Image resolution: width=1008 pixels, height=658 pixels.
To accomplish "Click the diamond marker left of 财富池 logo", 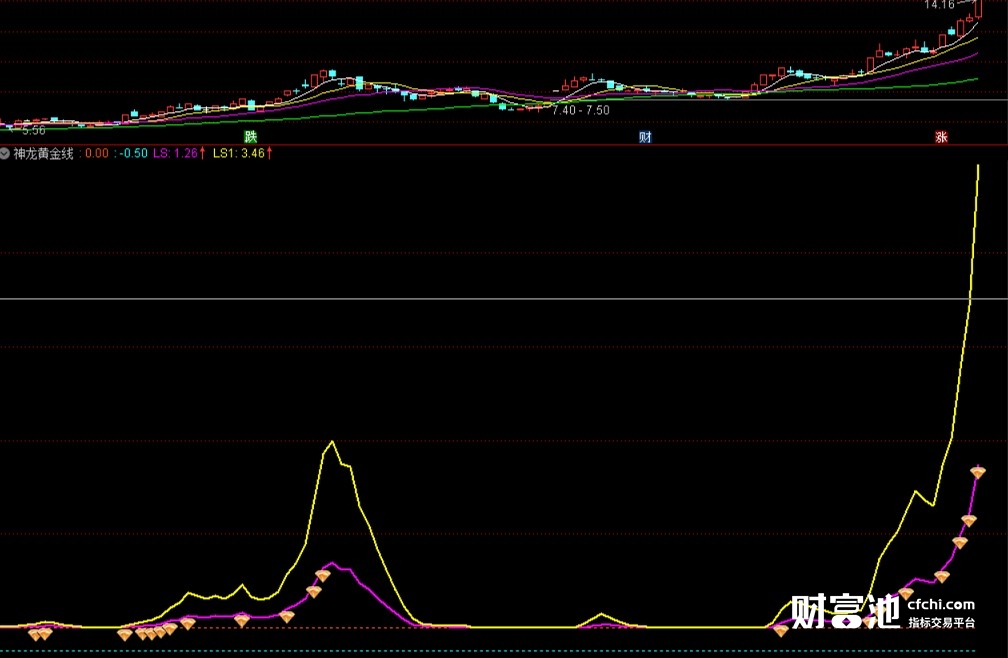I will (x=780, y=630).
